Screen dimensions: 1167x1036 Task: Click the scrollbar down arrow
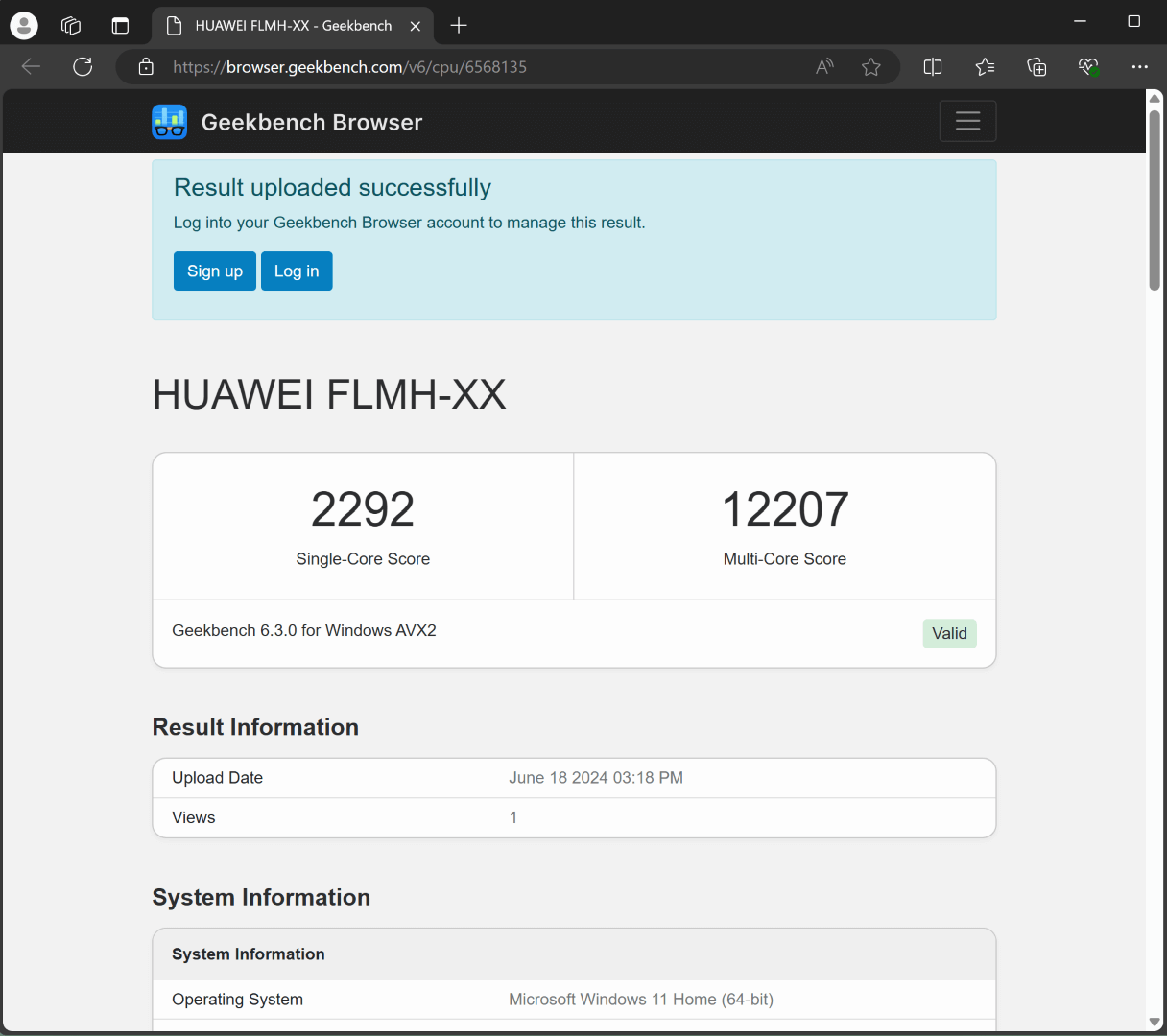click(x=1155, y=1022)
